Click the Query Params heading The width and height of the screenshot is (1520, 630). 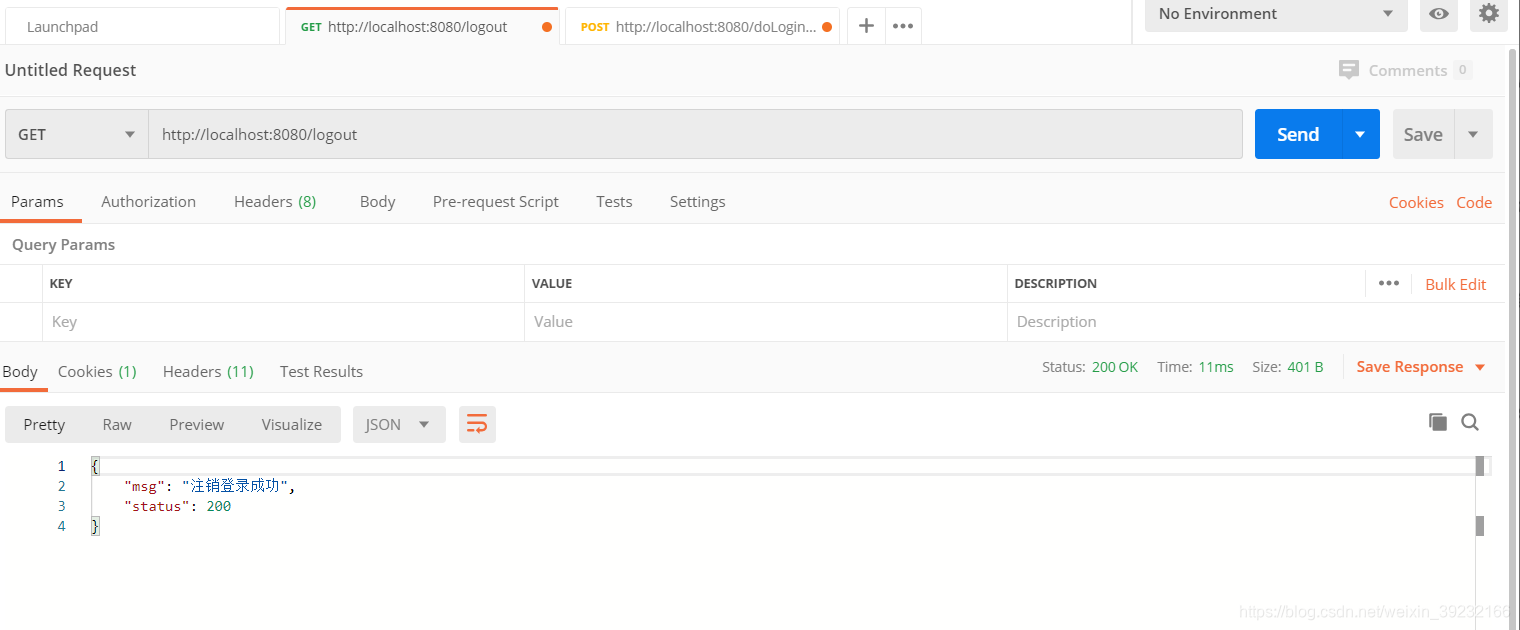click(63, 244)
